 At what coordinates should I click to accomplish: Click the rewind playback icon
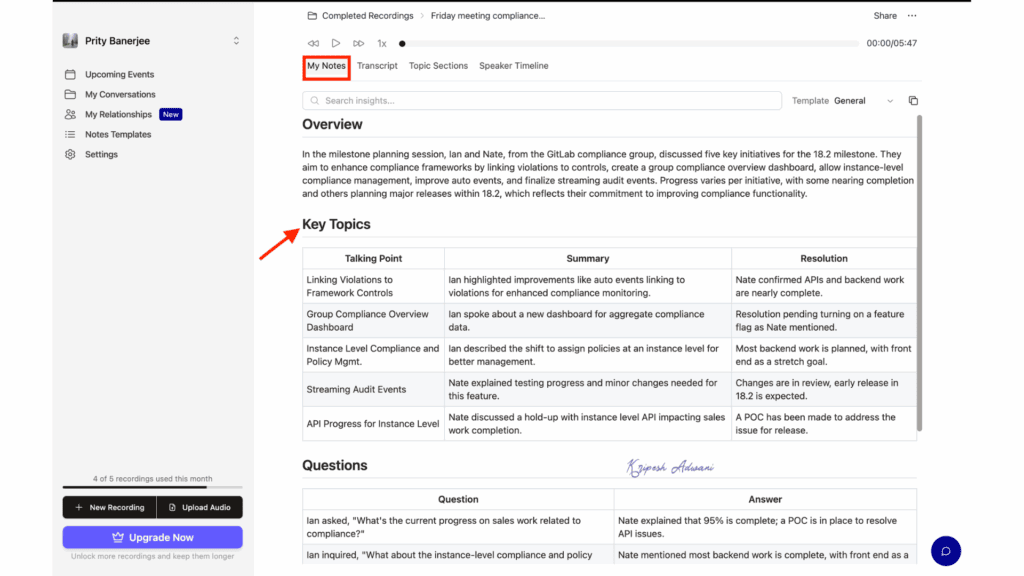coord(313,44)
